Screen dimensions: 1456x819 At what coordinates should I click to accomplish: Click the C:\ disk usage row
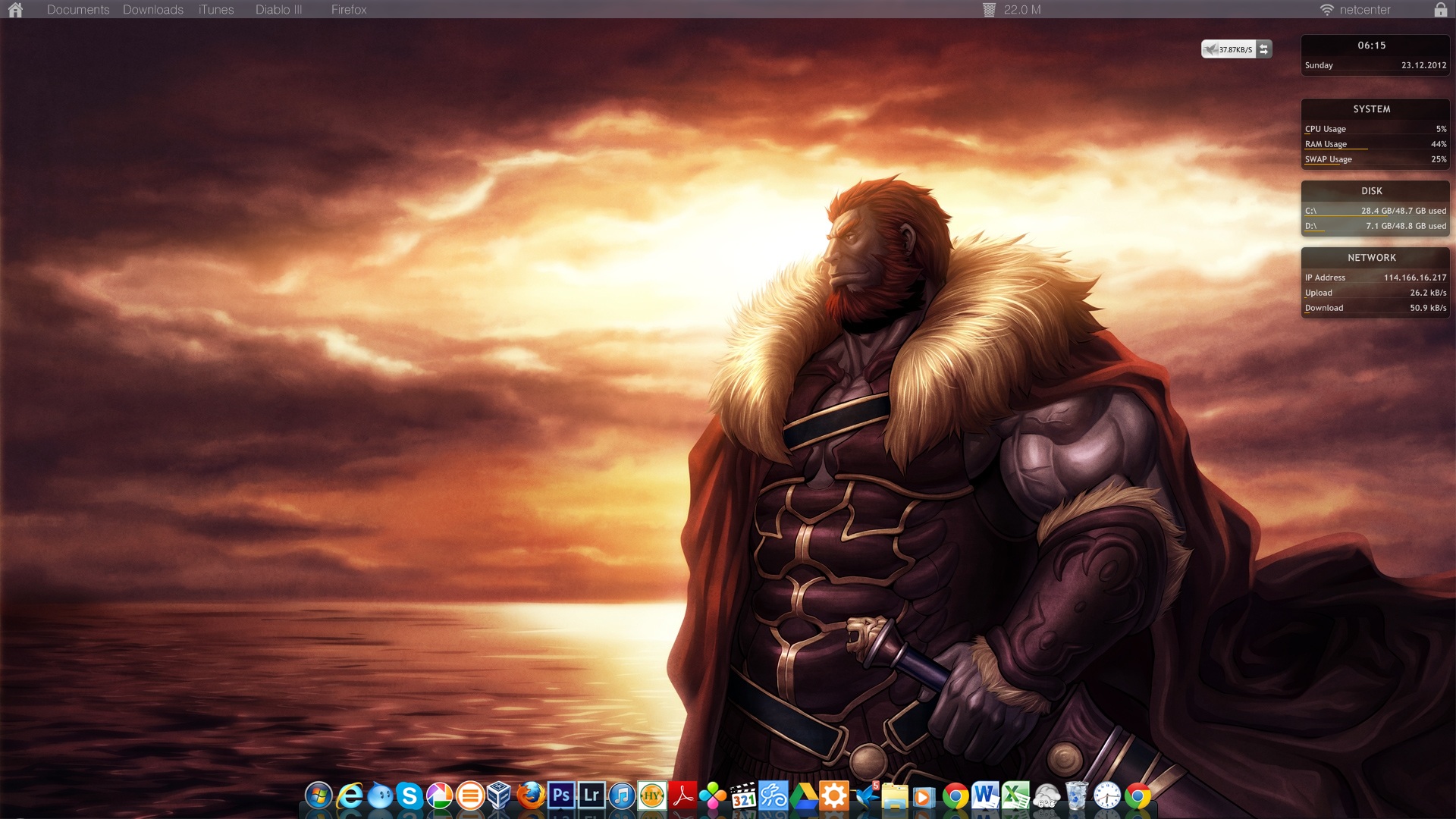pyautogui.click(x=1376, y=211)
